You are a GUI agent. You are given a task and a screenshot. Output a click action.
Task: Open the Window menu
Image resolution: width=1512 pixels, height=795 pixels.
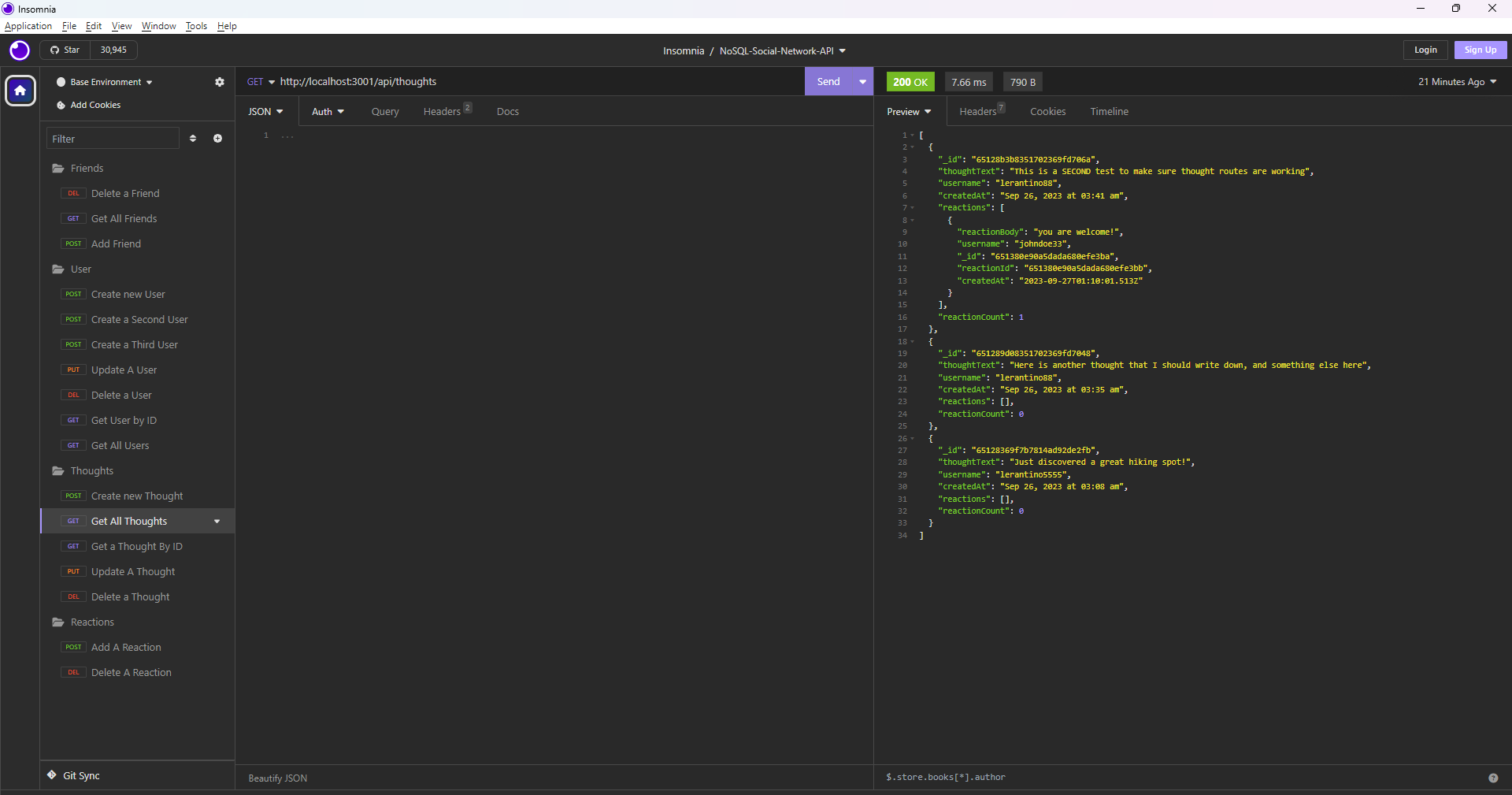point(158,26)
